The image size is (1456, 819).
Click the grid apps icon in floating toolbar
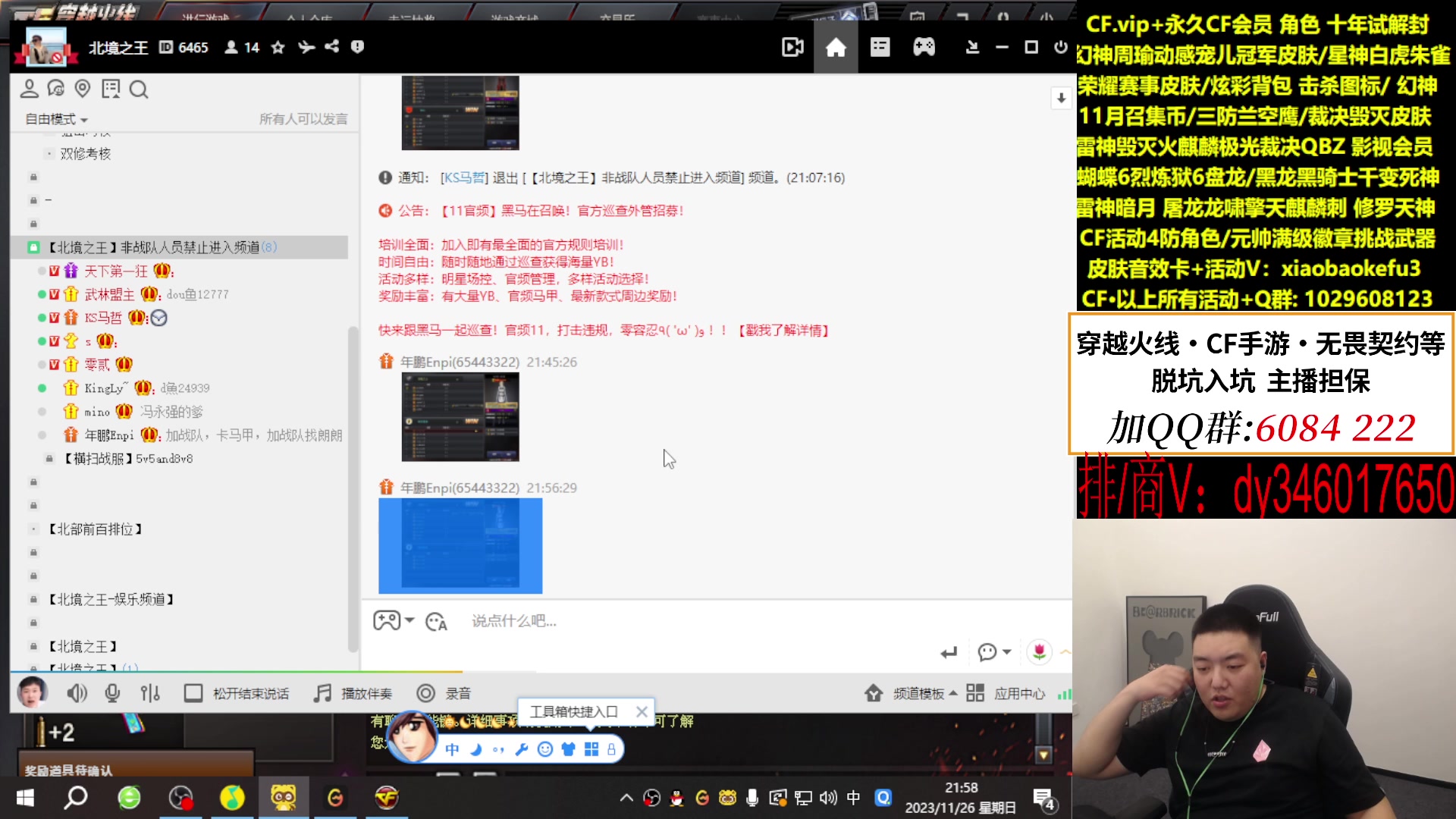(591, 749)
